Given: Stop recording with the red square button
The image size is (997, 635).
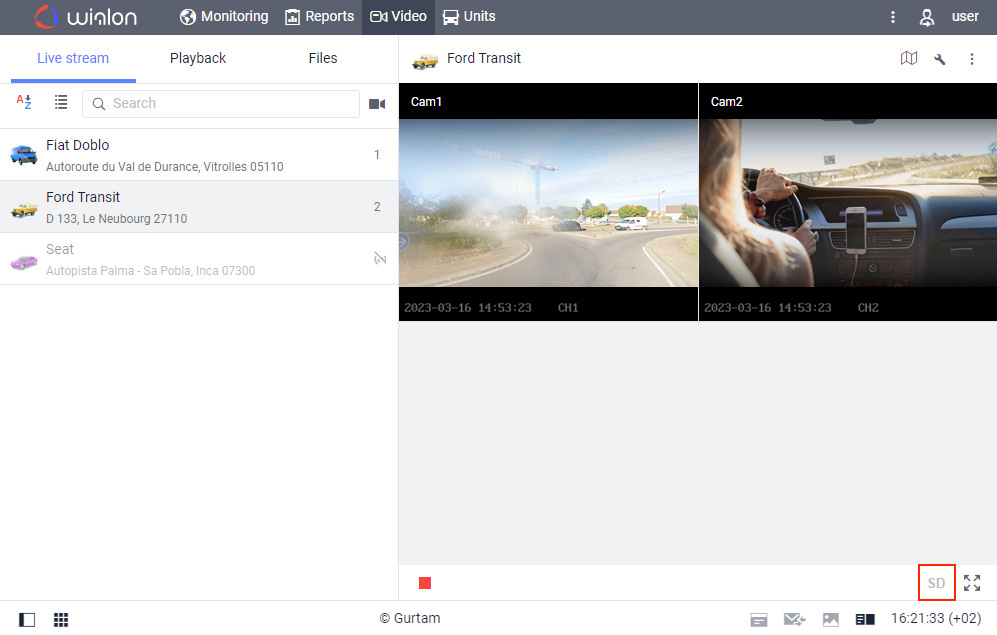Looking at the screenshot, I should pos(425,582).
